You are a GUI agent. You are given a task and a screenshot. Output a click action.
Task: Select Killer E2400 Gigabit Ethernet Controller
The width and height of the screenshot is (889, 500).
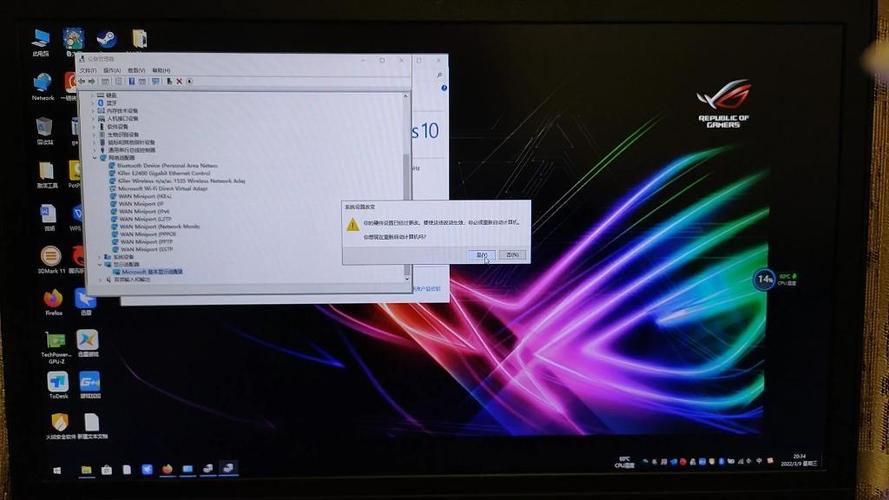tap(160, 173)
